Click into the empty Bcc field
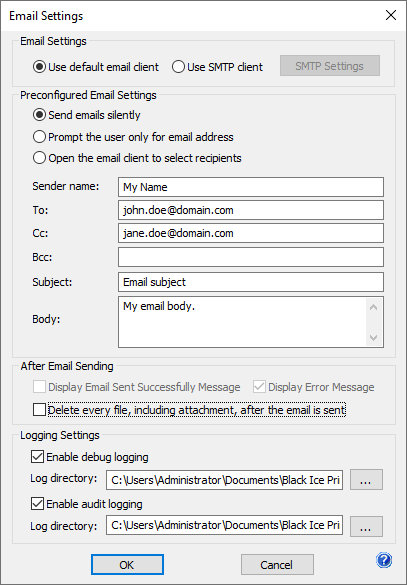The image size is (407, 585). tap(251, 257)
